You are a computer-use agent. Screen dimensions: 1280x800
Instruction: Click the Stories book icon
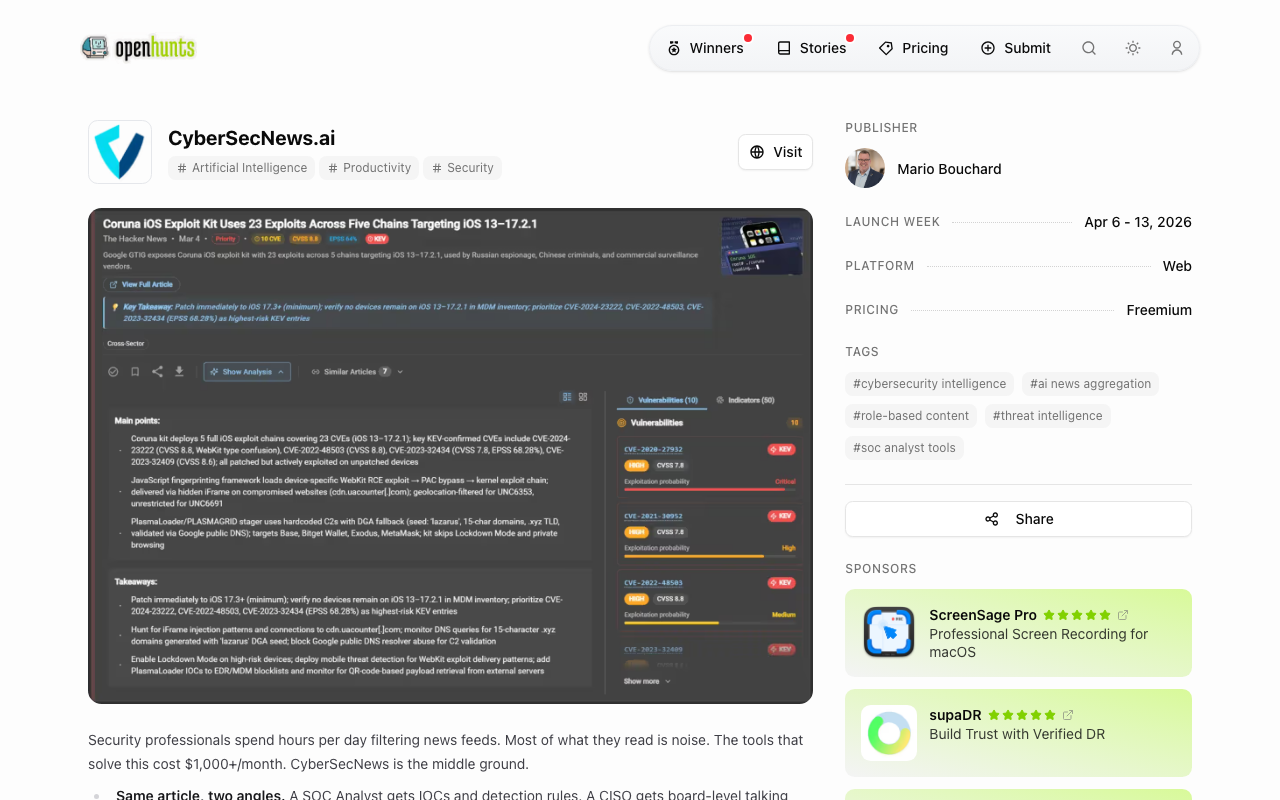click(x=784, y=48)
